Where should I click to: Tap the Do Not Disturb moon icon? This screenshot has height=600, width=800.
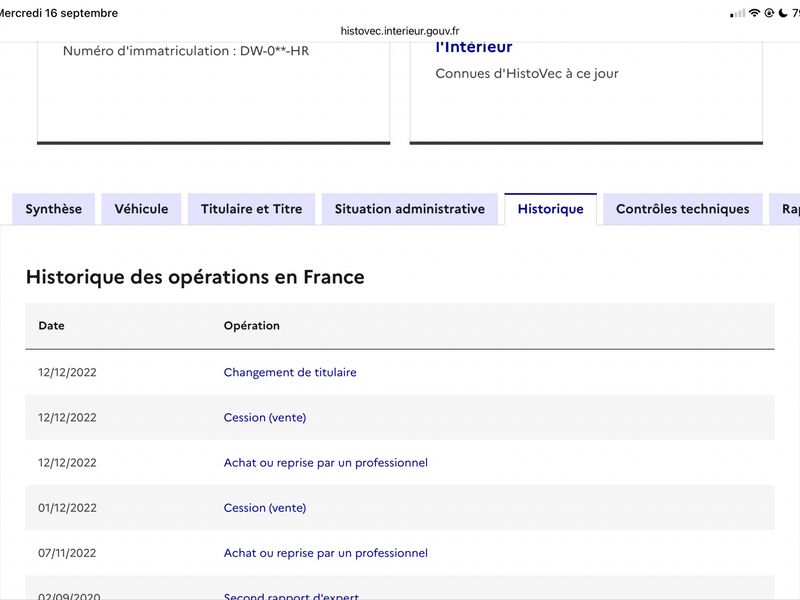click(x=783, y=13)
